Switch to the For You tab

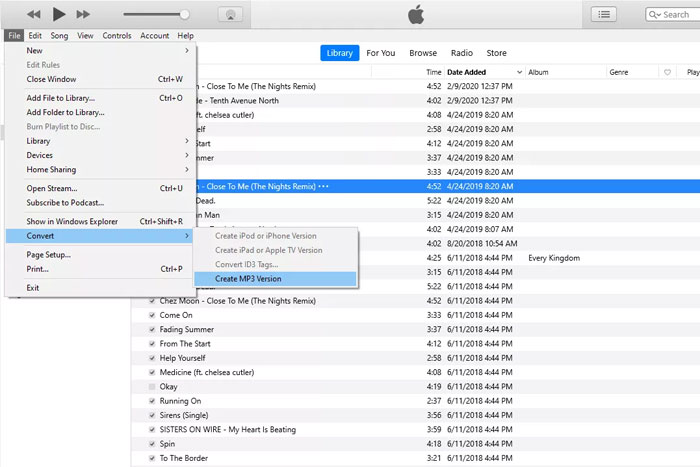pos(380,53)
